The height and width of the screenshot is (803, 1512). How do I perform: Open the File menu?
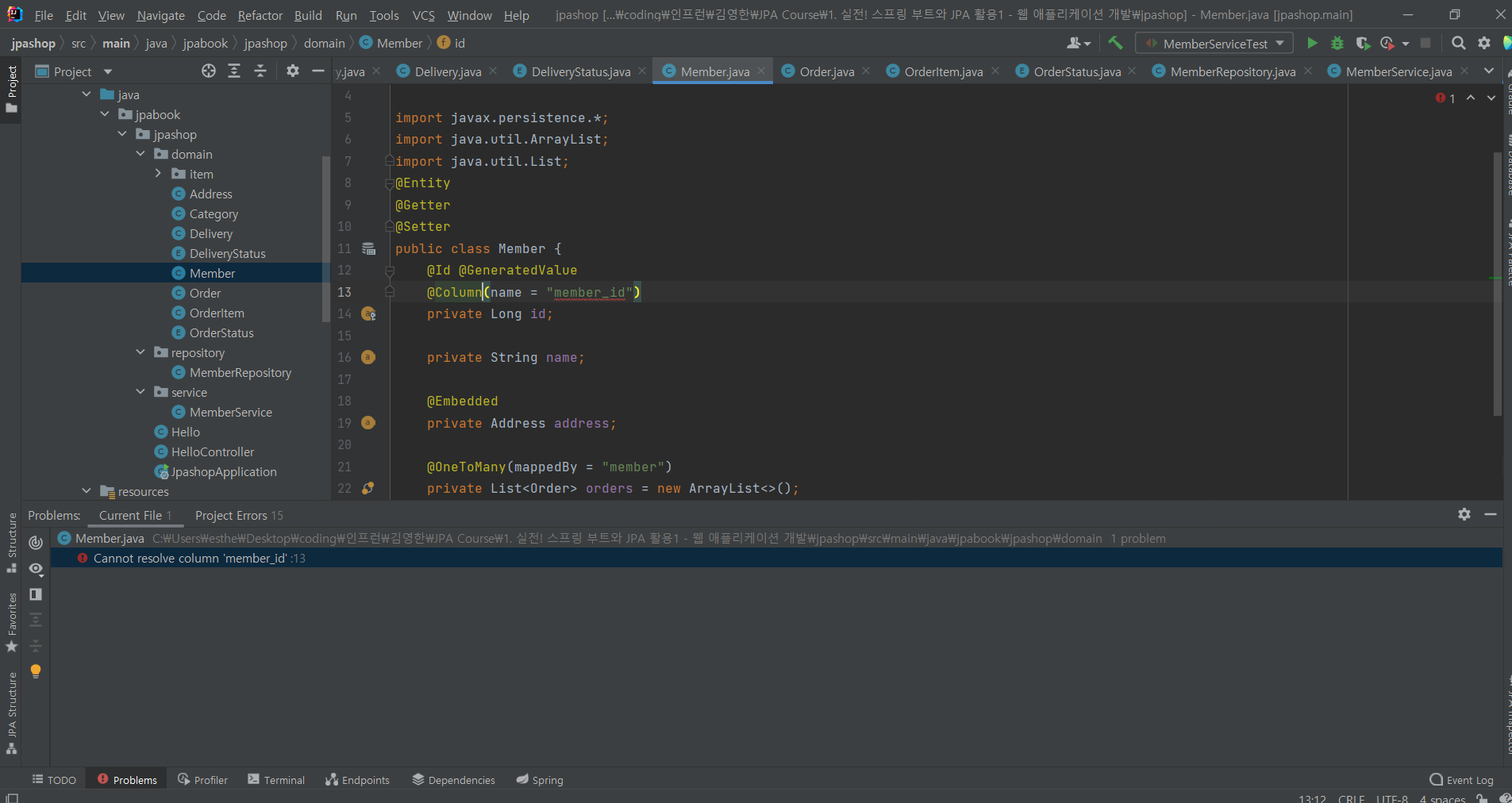coord(44,15)
